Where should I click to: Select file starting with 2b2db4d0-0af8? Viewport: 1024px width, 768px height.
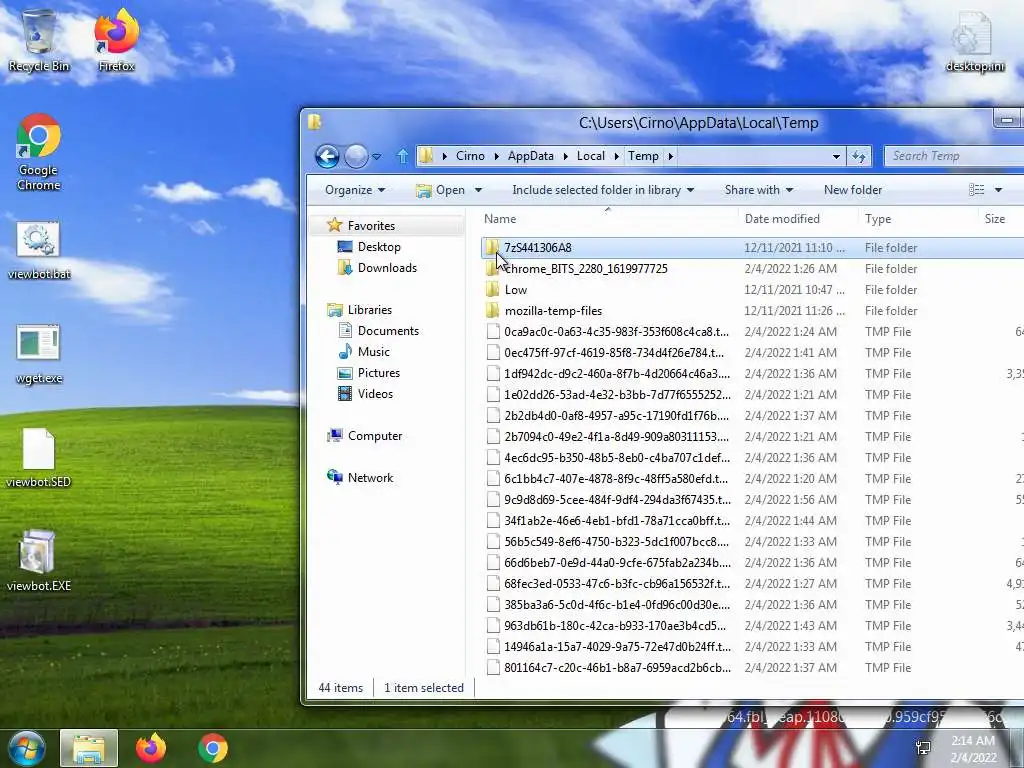[616, 415]
